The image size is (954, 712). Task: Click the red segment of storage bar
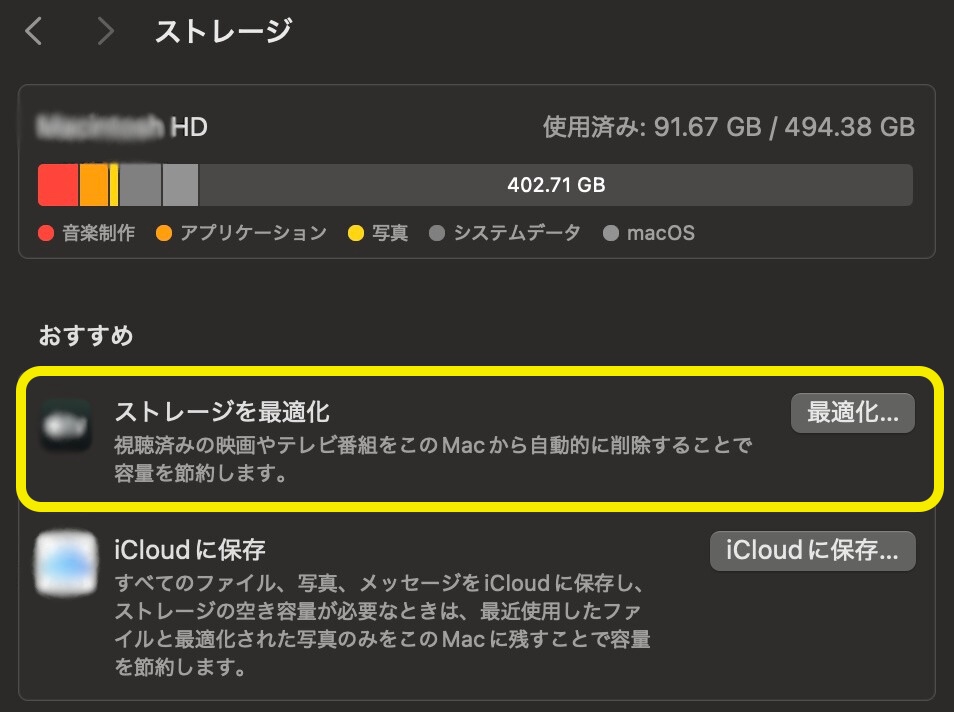pyautogui.click(x=58, y=185)
